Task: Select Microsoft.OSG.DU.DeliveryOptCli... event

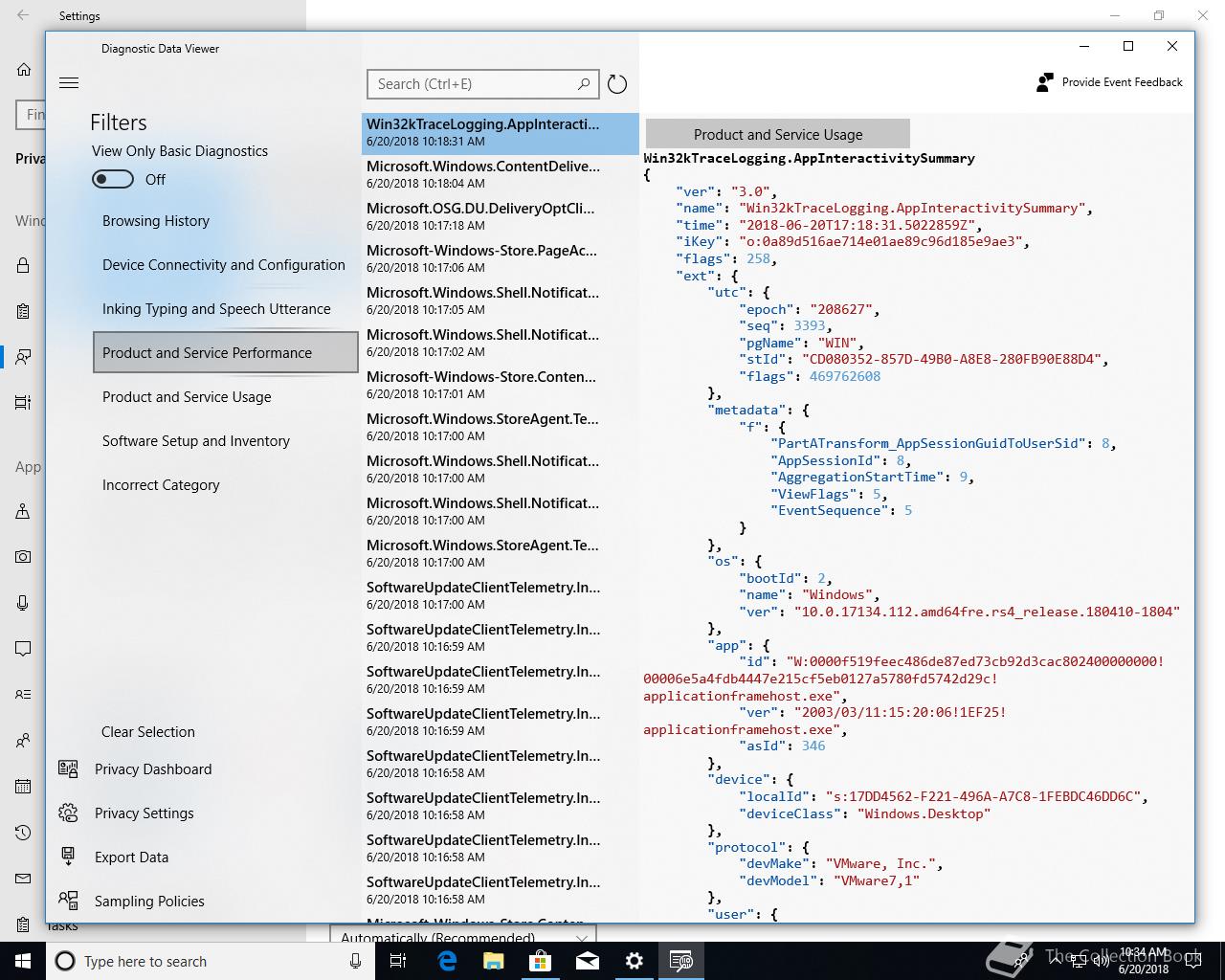Action: pos(500,217)
